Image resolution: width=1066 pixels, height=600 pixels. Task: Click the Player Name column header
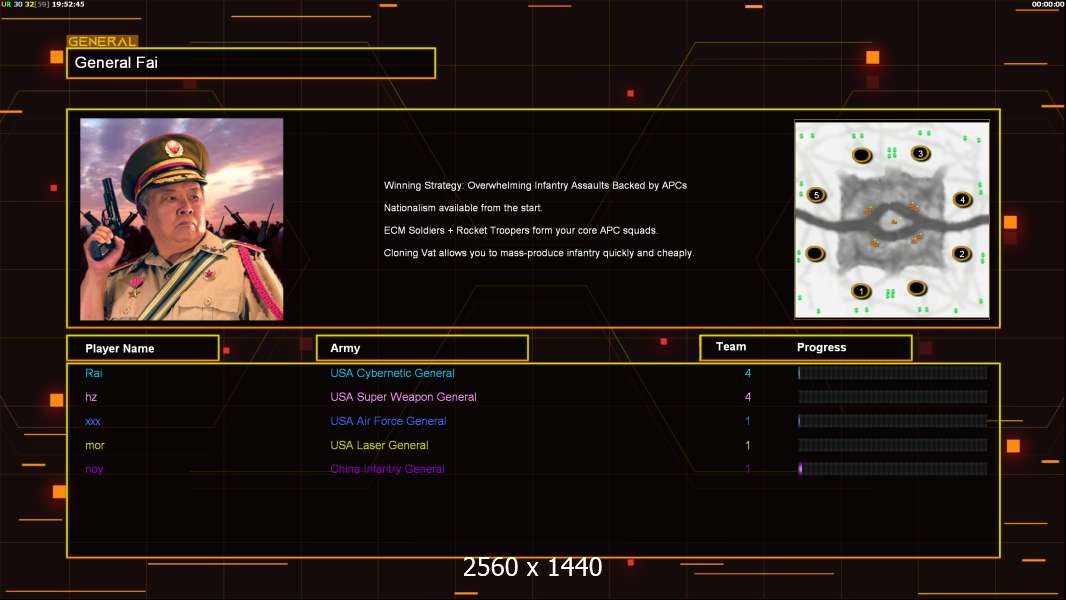point(143,348)
